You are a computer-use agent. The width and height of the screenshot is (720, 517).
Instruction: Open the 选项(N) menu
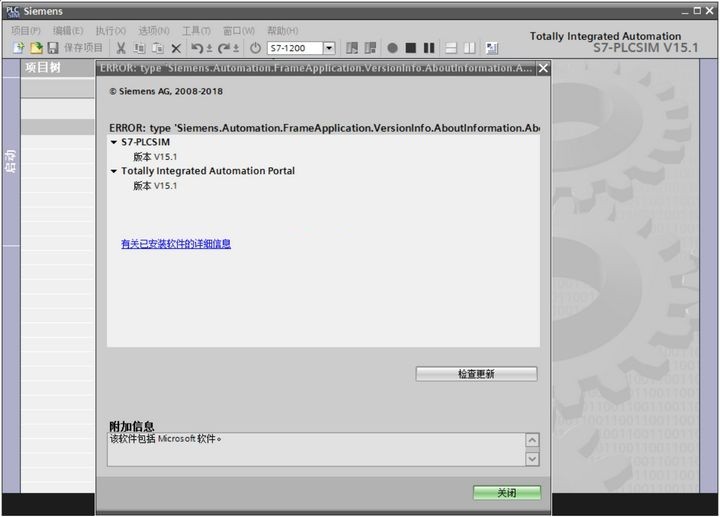pos(154,31)
